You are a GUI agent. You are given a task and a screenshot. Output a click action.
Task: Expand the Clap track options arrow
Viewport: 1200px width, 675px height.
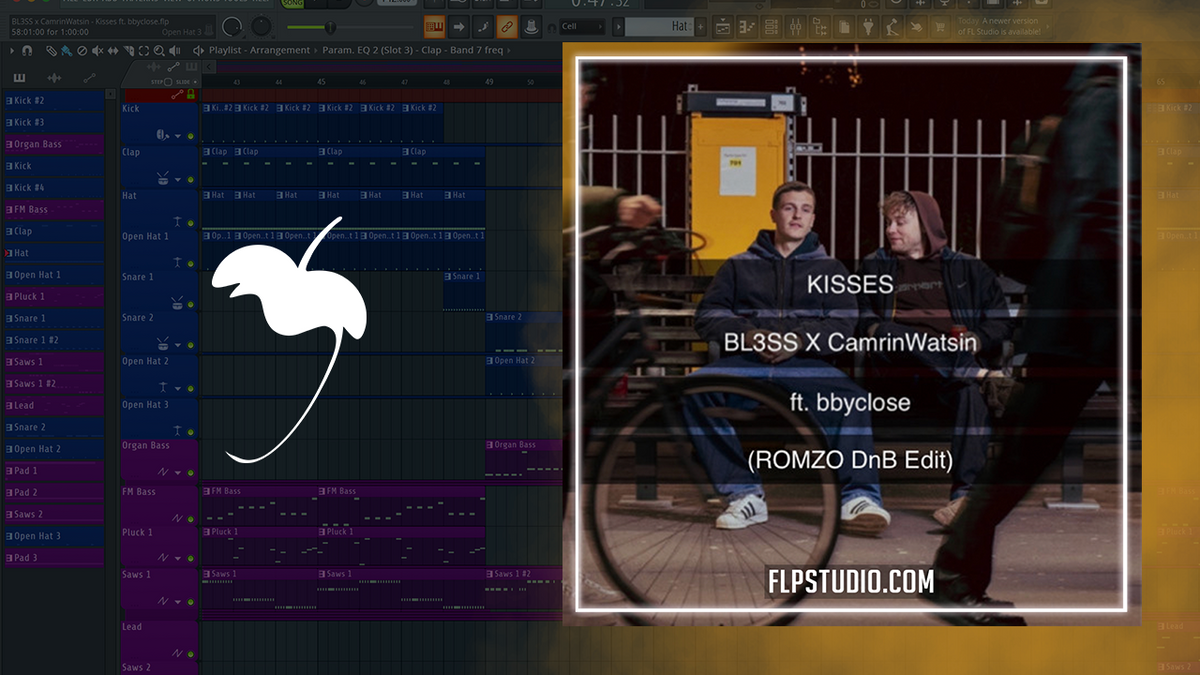(177, 179)
